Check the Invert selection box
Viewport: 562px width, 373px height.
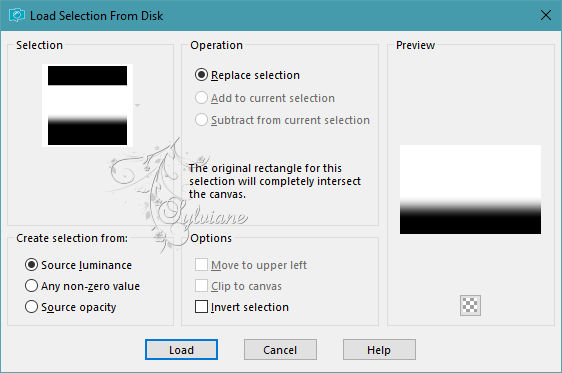pos(242,307)
